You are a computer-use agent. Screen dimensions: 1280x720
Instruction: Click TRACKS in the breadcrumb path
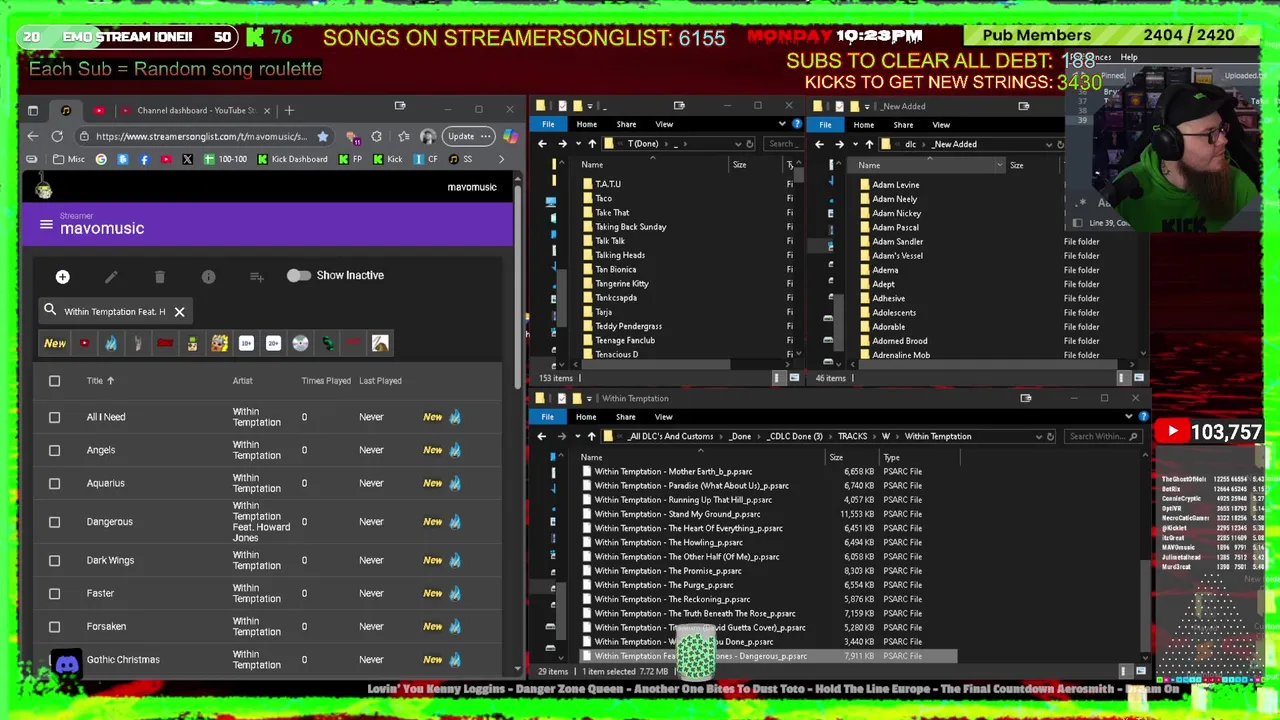click(852, 436)
